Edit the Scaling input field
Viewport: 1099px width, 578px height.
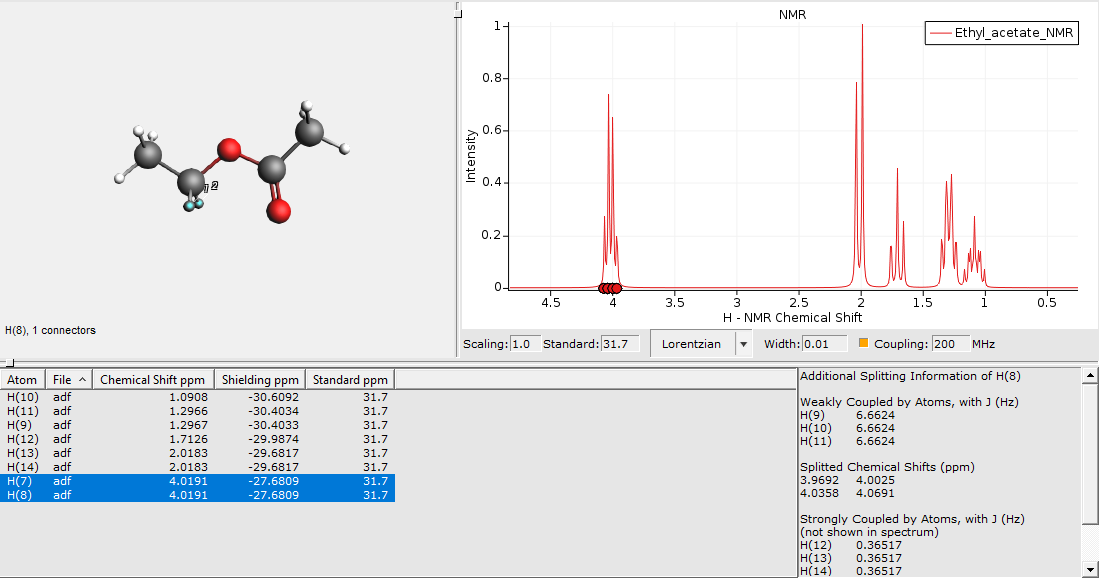click(525, 344)
